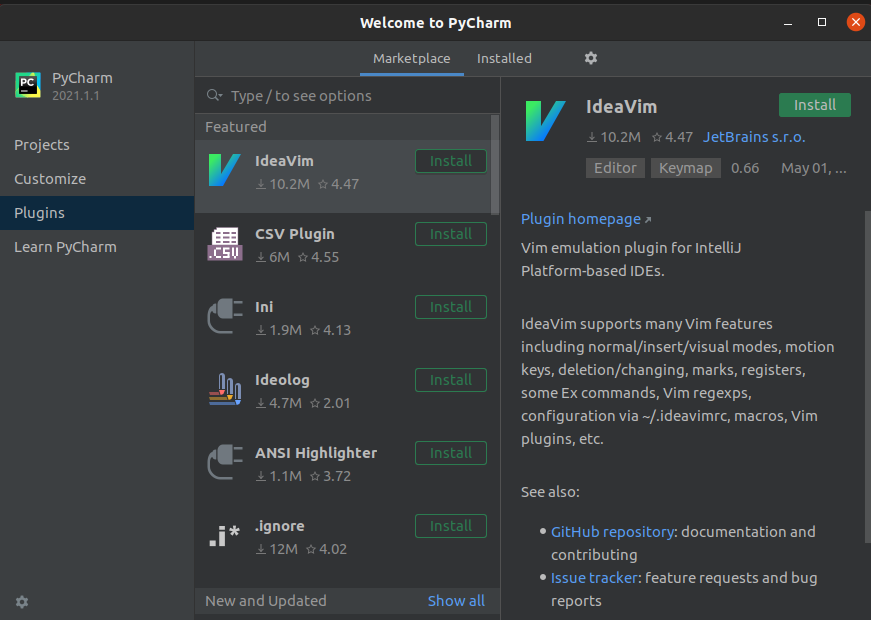This screenshot has height=620, width=871.
Task: Install the CSV Plugin
Action: click(450, 234)
